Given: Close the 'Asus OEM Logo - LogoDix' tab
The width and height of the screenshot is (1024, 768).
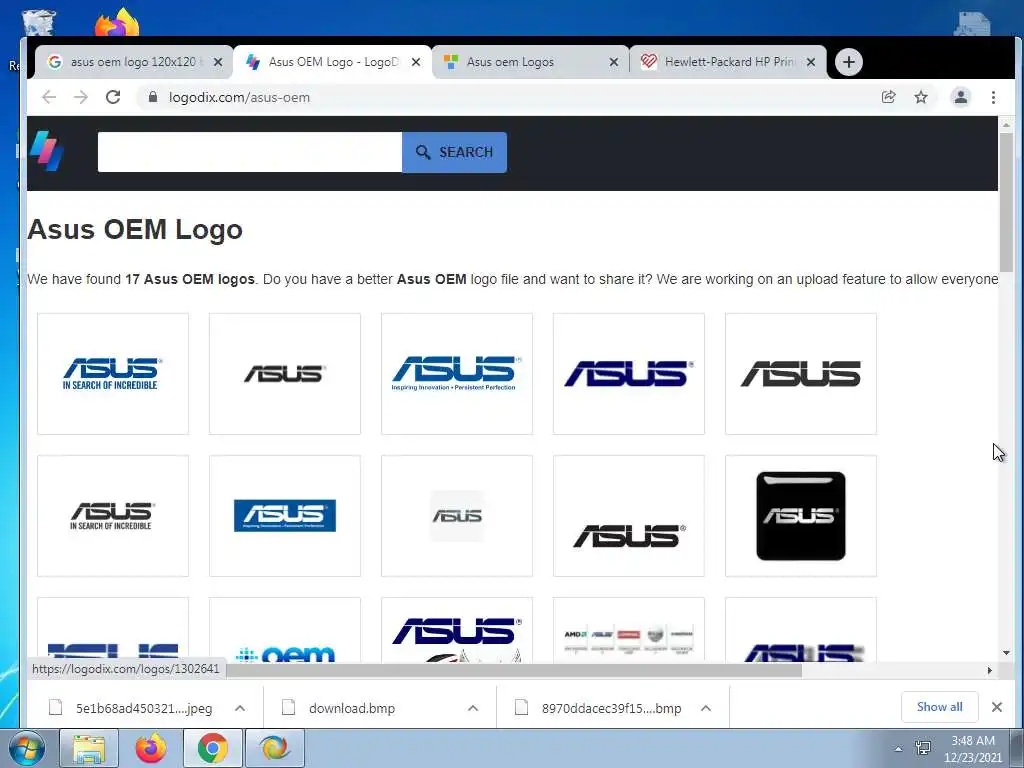Looking at the screenshot, I should click(x=416, y=62).
